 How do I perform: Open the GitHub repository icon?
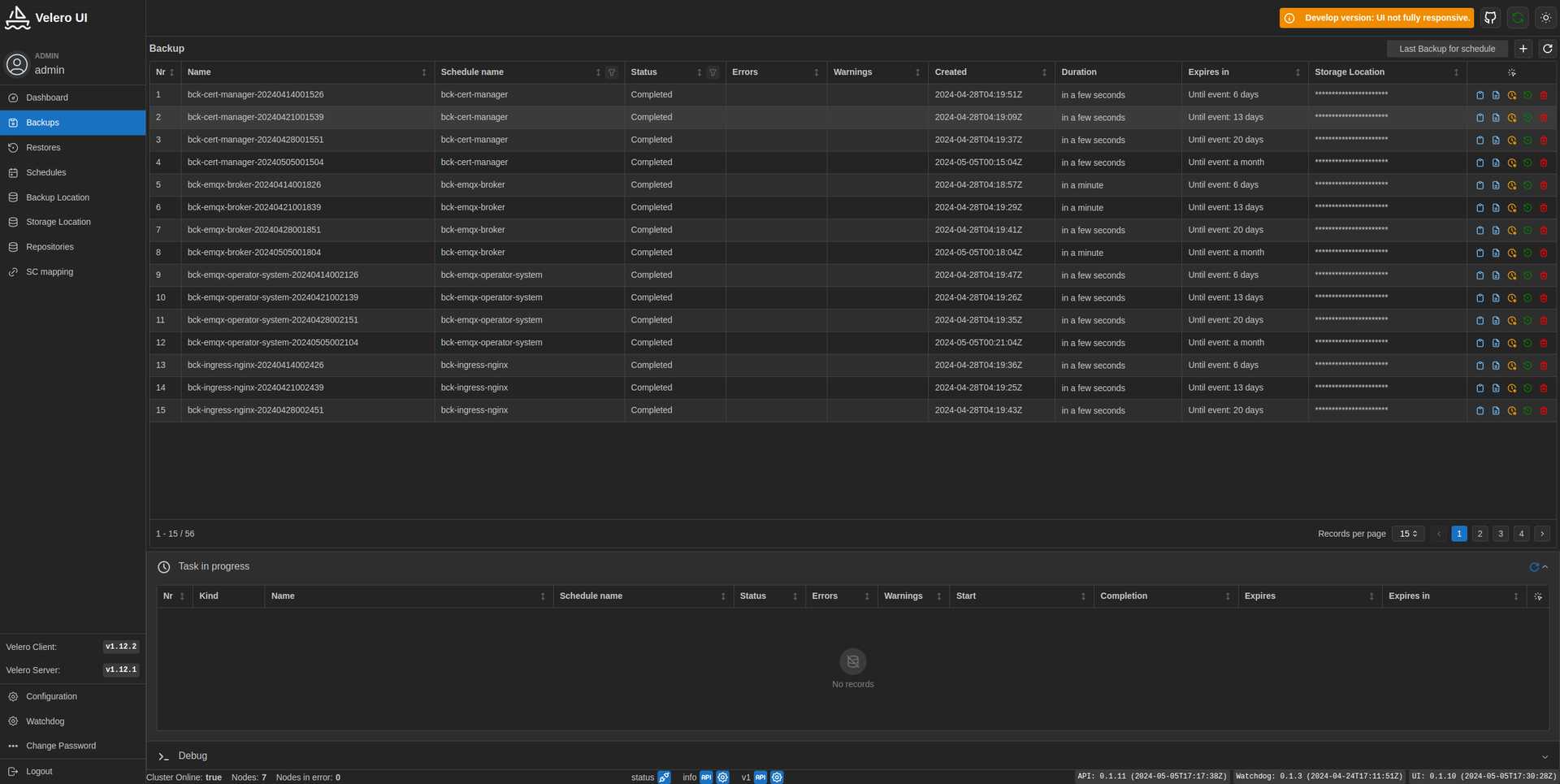(1490, 18)
